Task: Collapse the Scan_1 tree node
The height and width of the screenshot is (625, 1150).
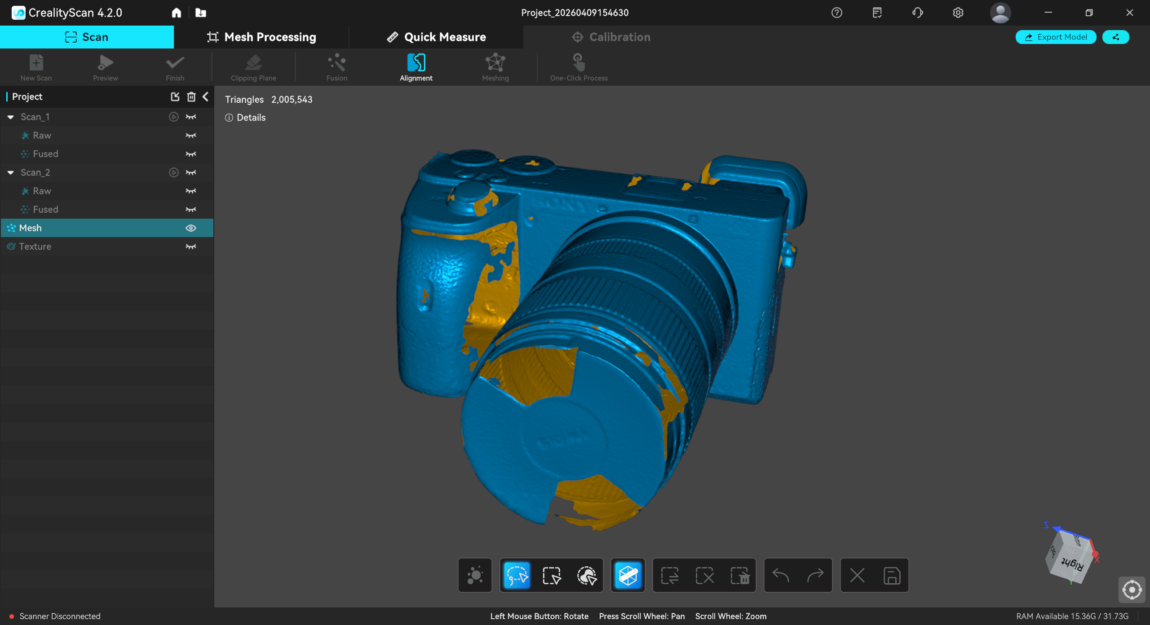Action: 11,117
